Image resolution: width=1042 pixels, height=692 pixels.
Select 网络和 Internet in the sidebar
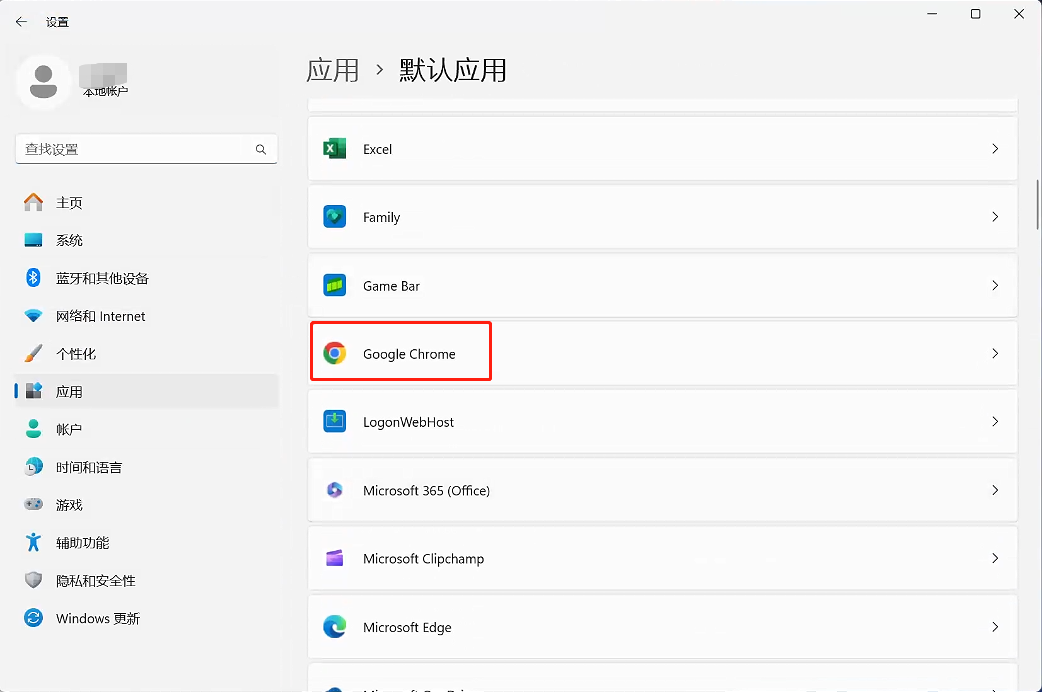tap(146, 316)
